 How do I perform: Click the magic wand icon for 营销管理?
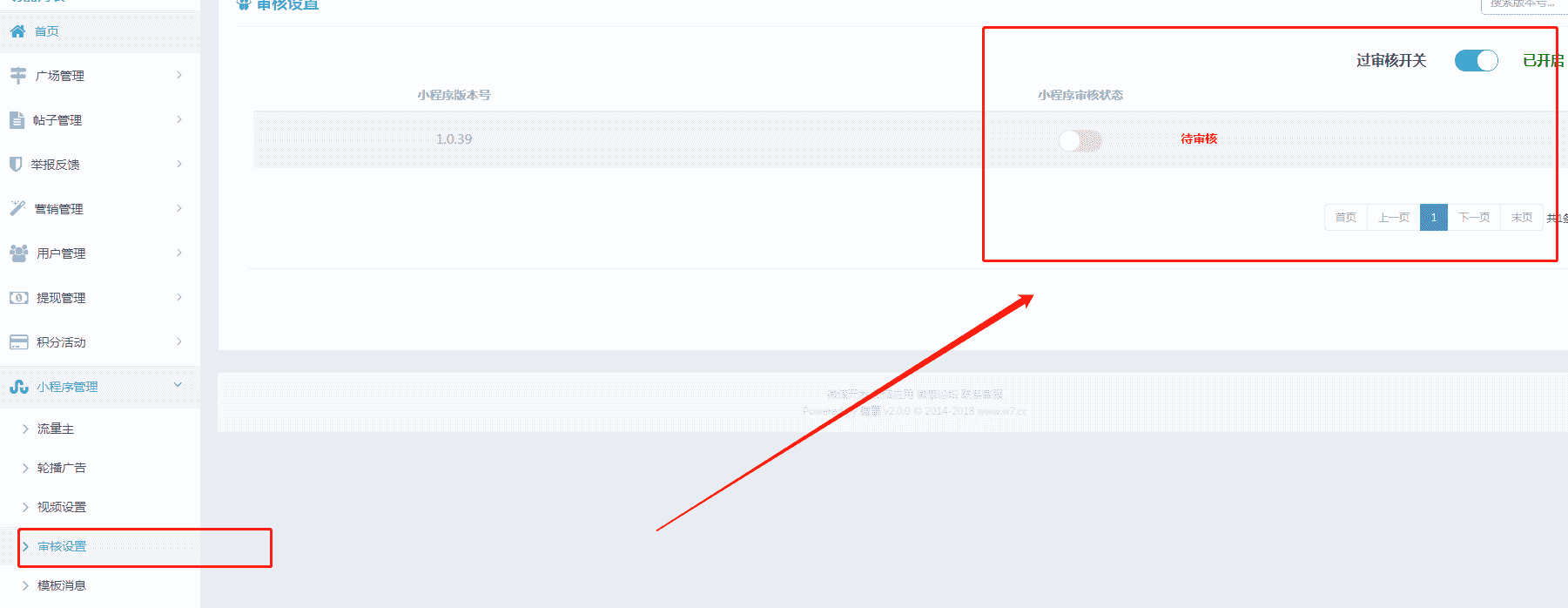click(x=17, y=208)
